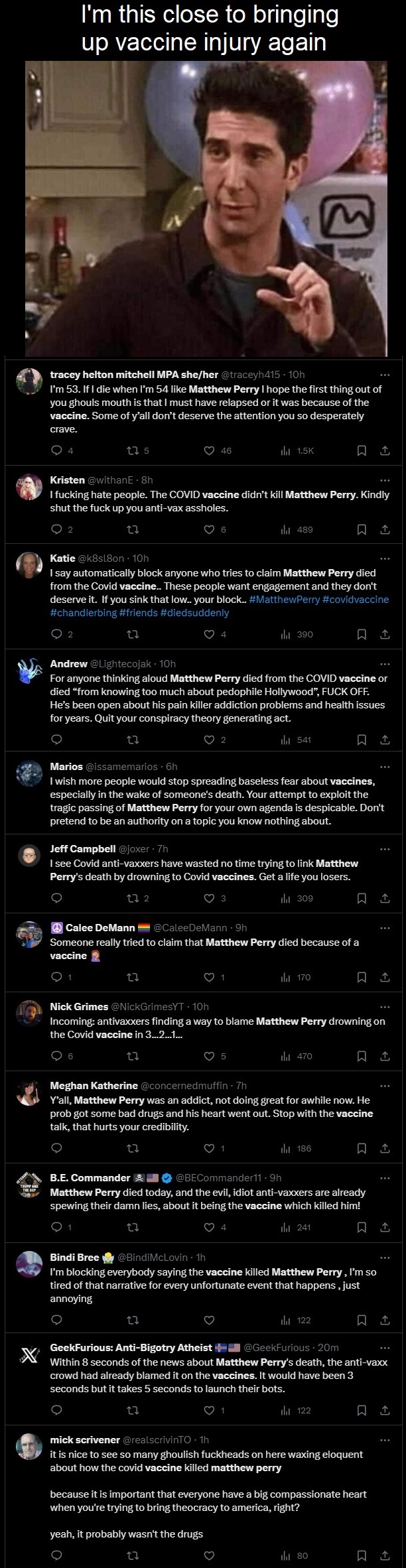Open @GeekFurious profile handle
Image resolution: width=406 pixels, height=1568 pixels.
click(276, 1347)
